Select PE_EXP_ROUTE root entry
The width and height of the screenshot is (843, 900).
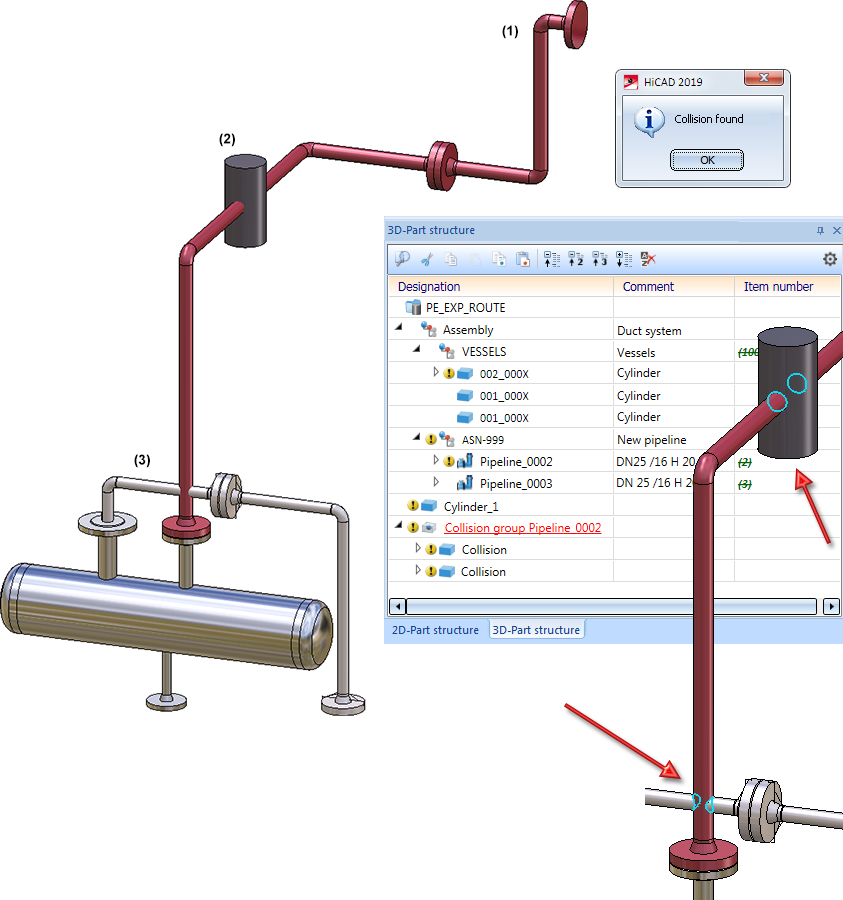(x=465, y=308)
